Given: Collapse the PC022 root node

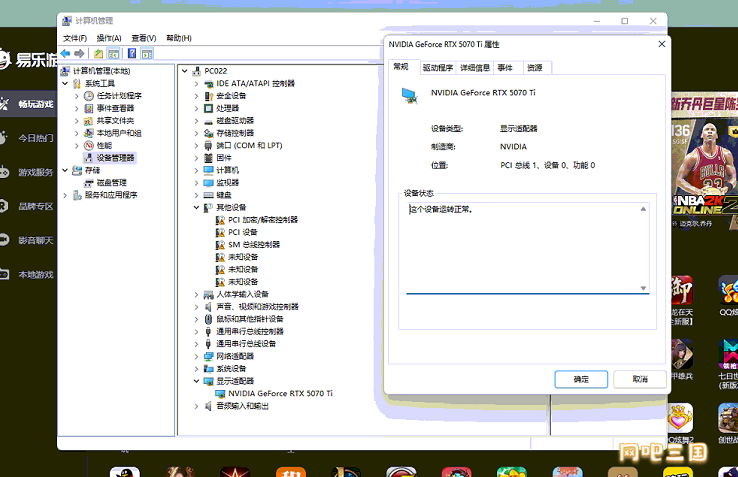Looking at the screenshot, I should tap(184, 71).
